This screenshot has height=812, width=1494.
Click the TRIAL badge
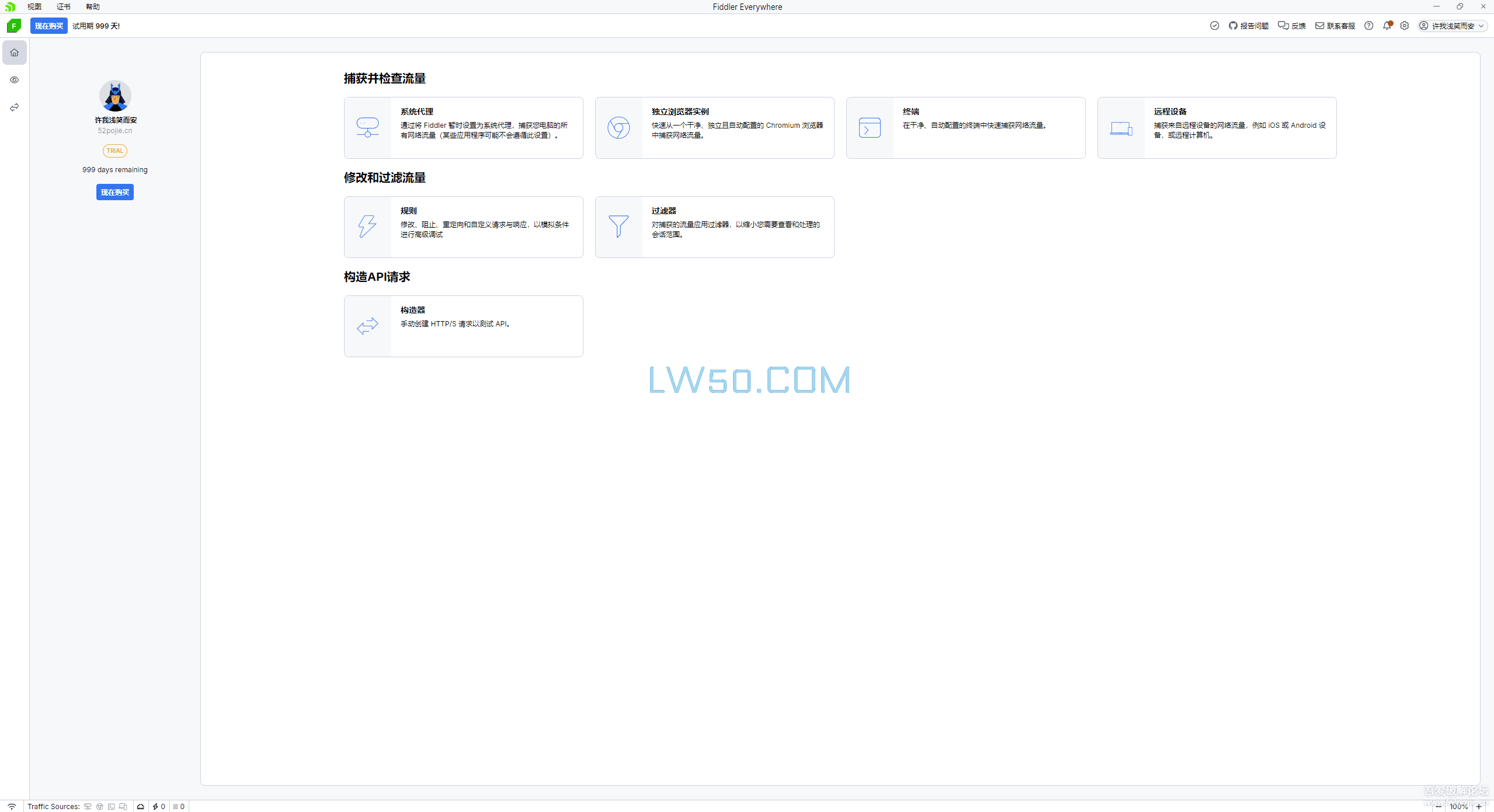click(115, 151)
